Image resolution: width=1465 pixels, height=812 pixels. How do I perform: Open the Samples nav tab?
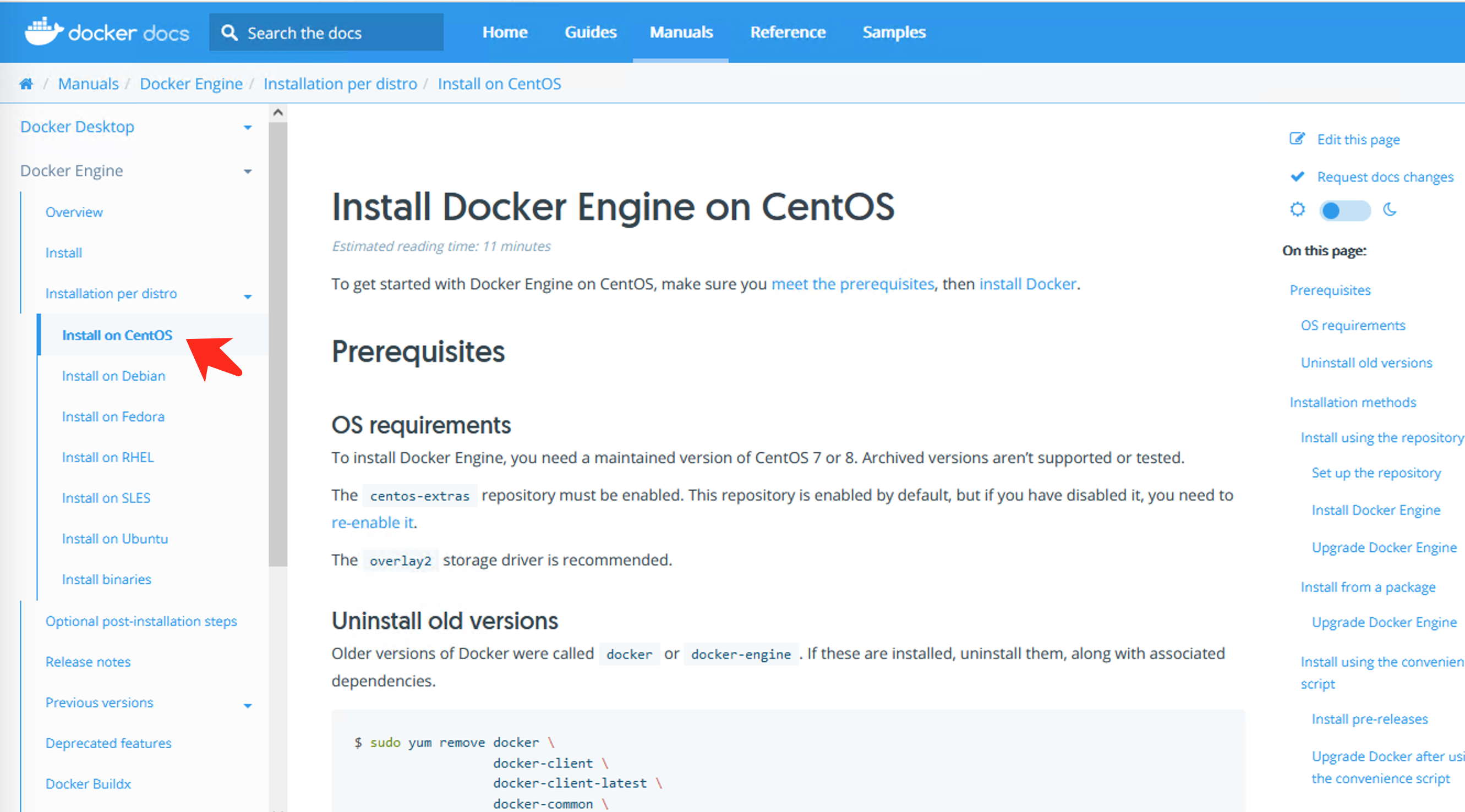[894, 32]
